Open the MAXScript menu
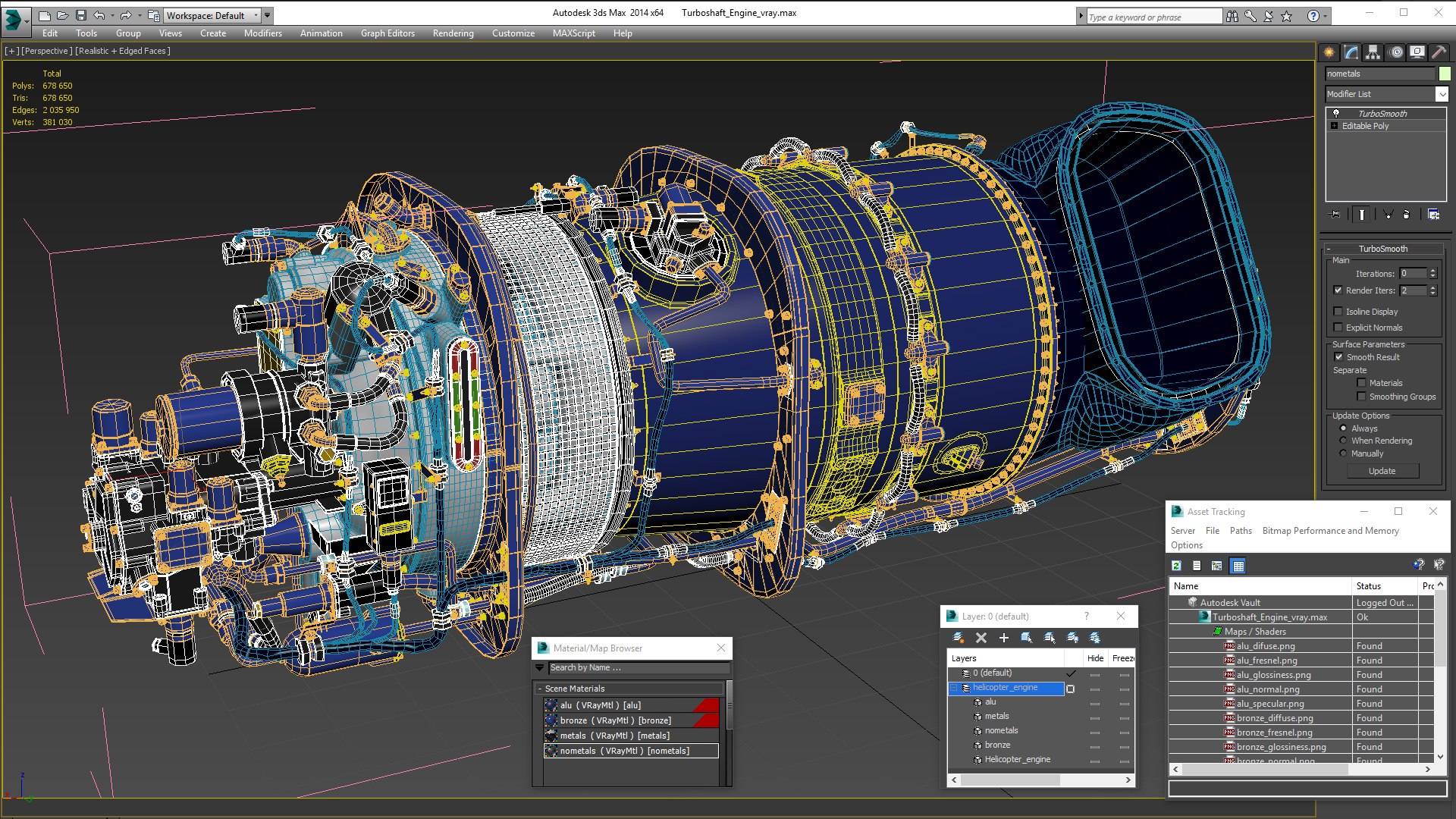1456x819 pixels. [x=573, y=33]
